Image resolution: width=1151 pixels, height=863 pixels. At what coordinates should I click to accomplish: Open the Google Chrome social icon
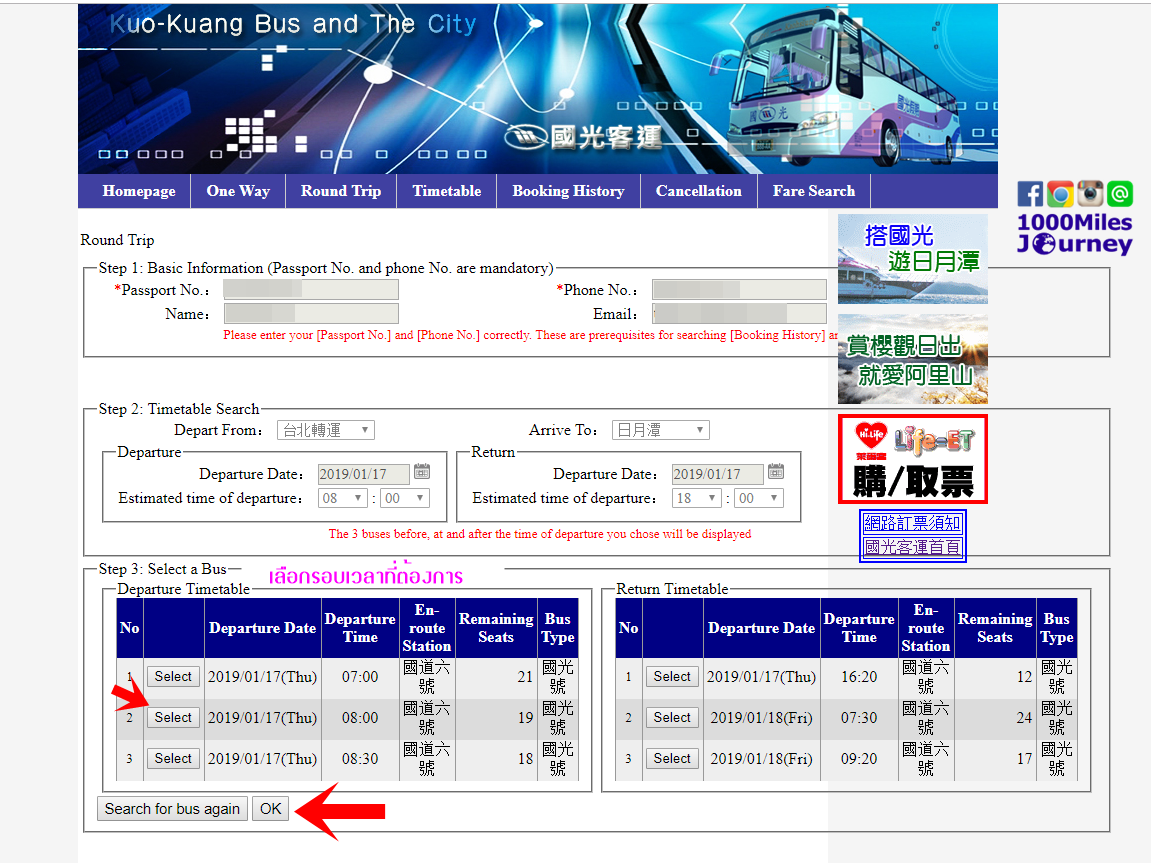pos(1060,194)
